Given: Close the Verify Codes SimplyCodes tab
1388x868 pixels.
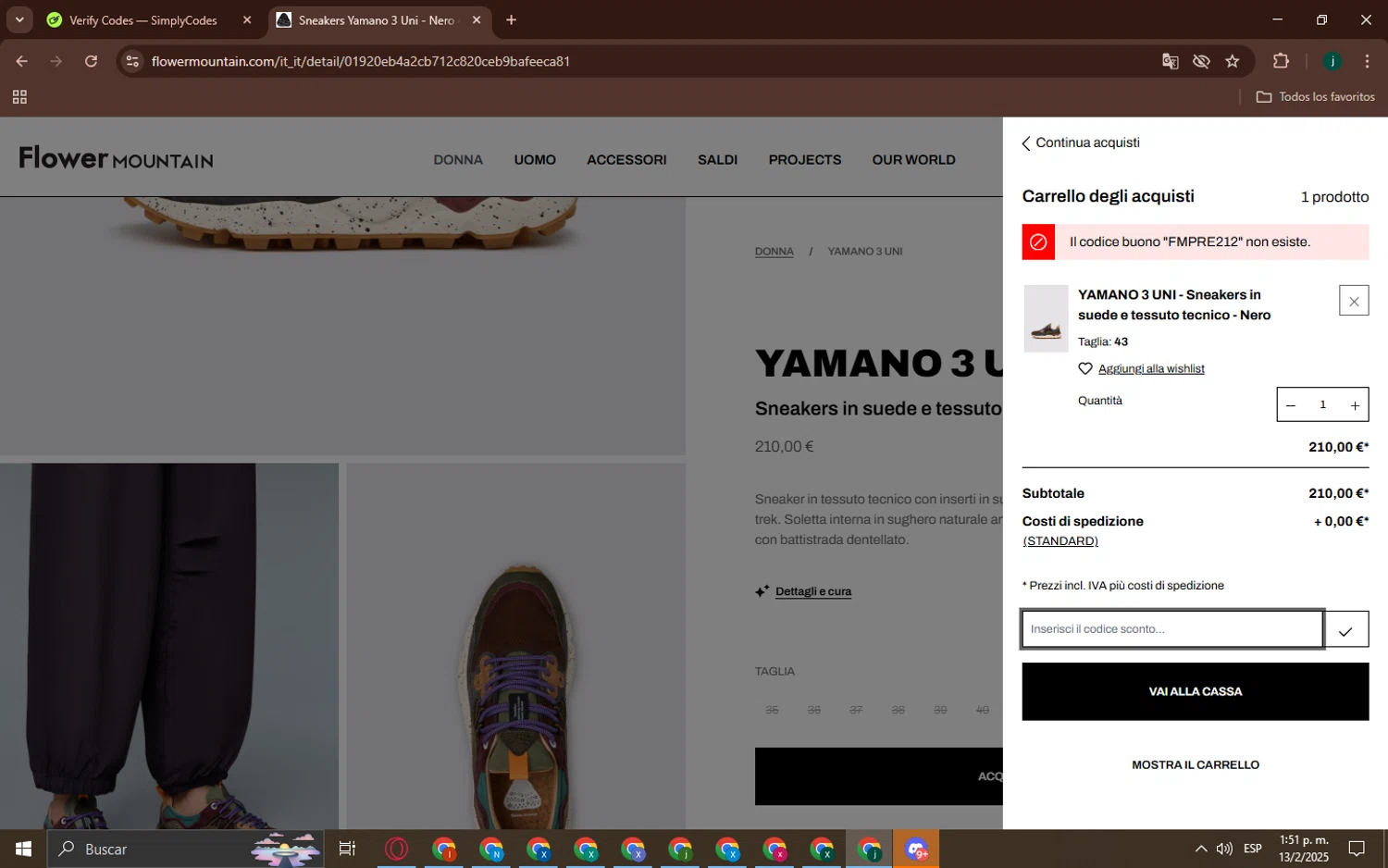Looking at the screenshot, I should pyautogui.click(x=247, y=20).
